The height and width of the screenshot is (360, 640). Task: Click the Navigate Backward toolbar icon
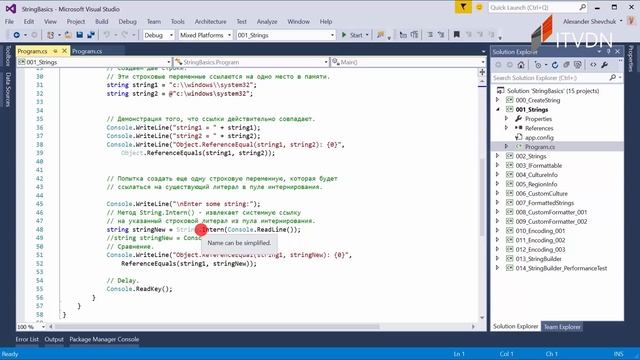click(17, 35)
